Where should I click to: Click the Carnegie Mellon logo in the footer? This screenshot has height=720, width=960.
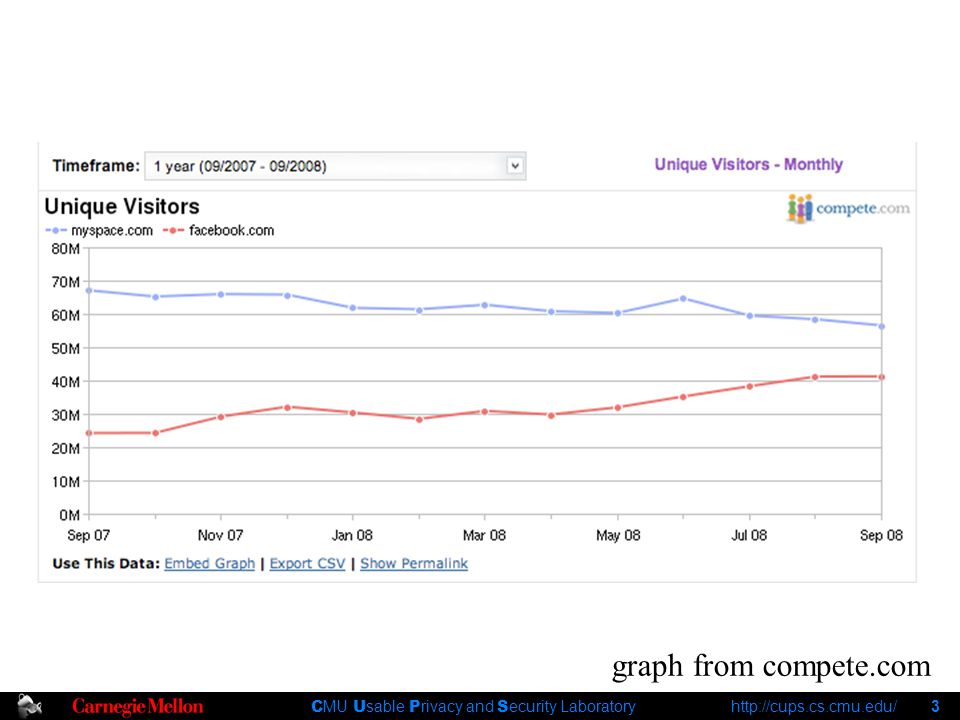point(138,706)
